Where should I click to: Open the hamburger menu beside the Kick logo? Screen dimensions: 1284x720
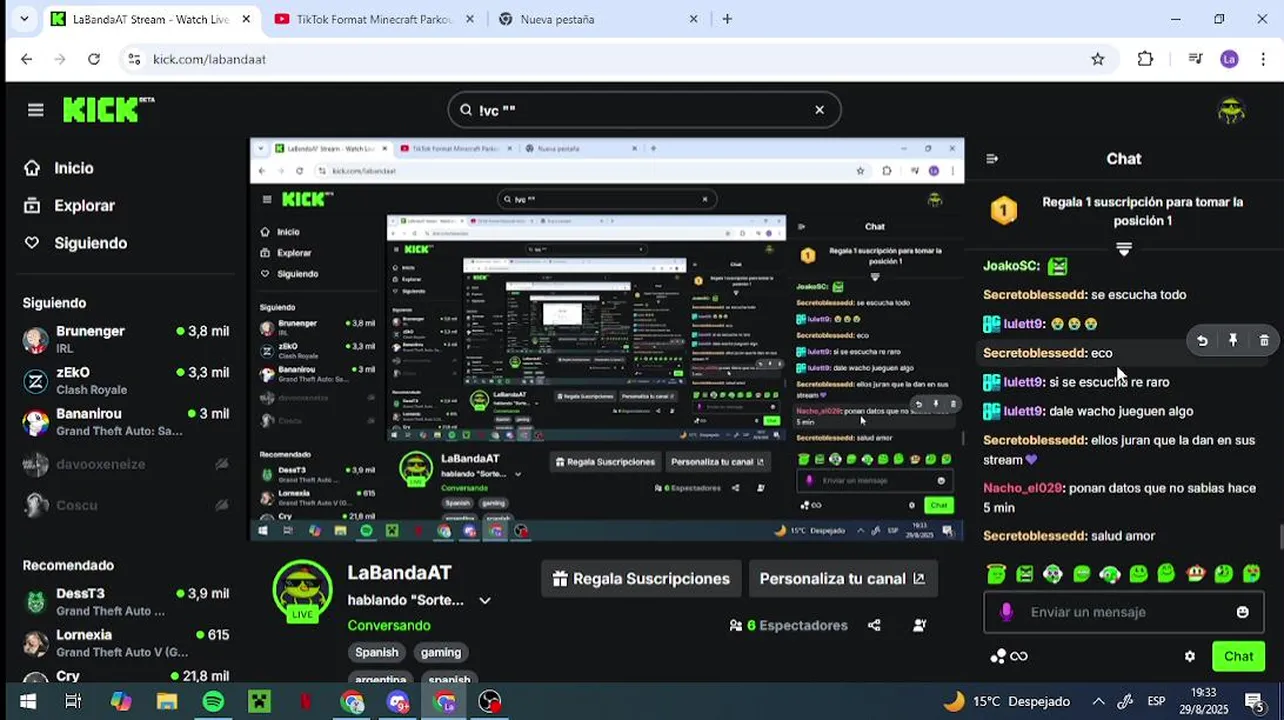click(36, 110)
